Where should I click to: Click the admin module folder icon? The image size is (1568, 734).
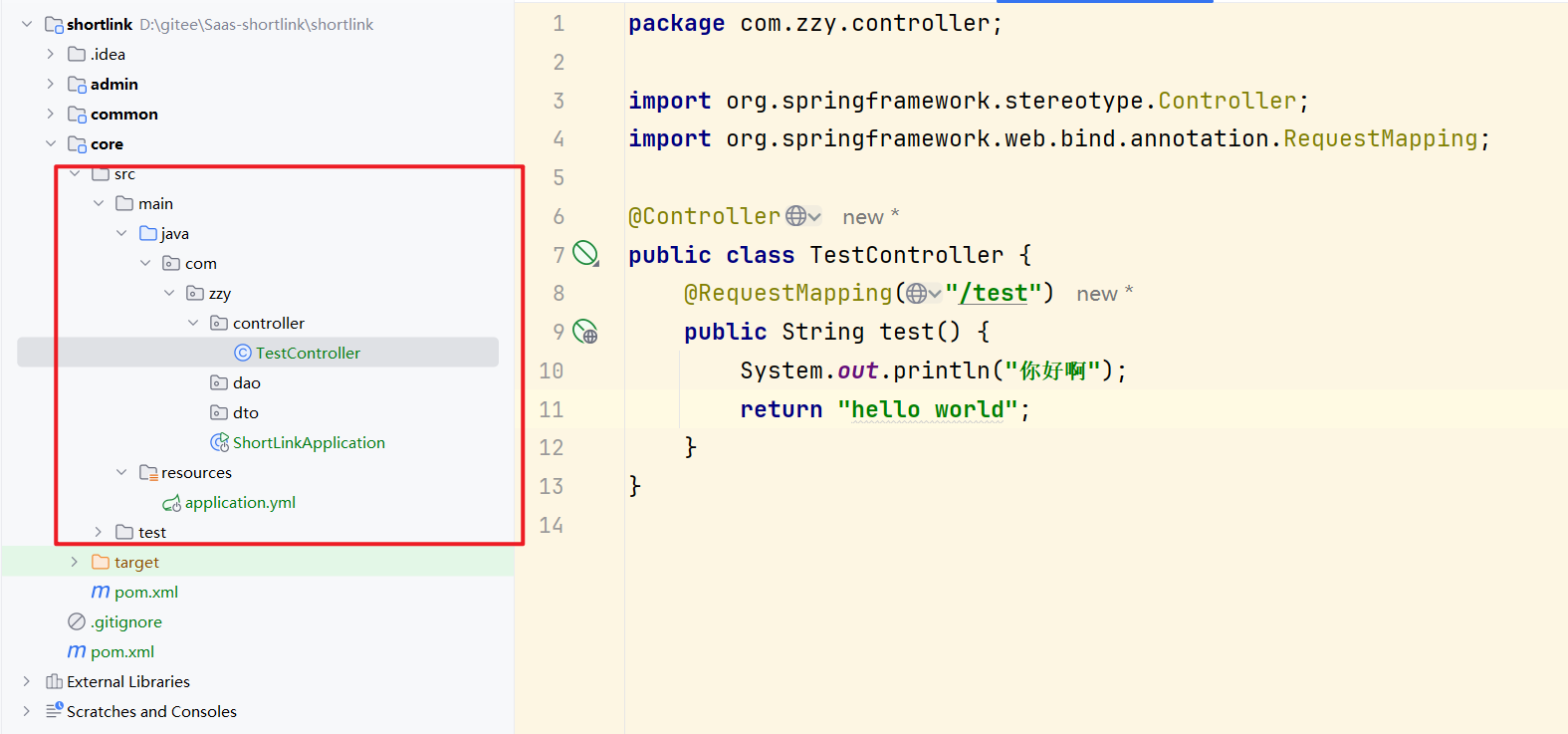click(x=77, y=84)
